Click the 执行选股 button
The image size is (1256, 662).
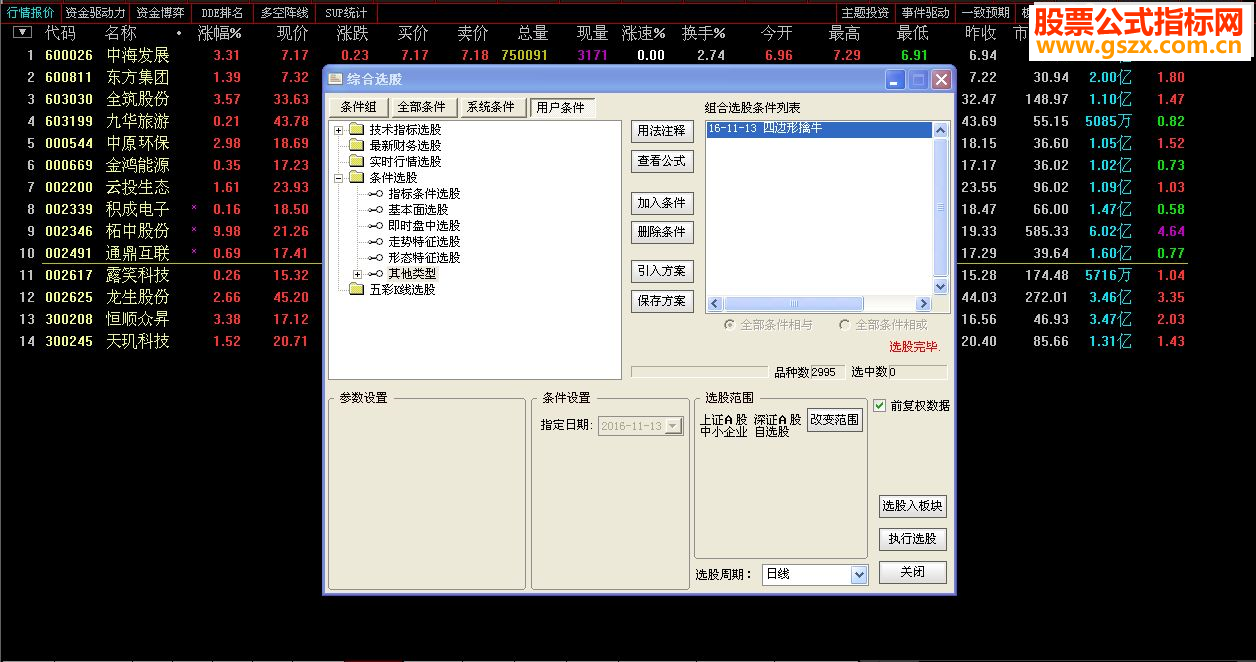click(912, 539)
